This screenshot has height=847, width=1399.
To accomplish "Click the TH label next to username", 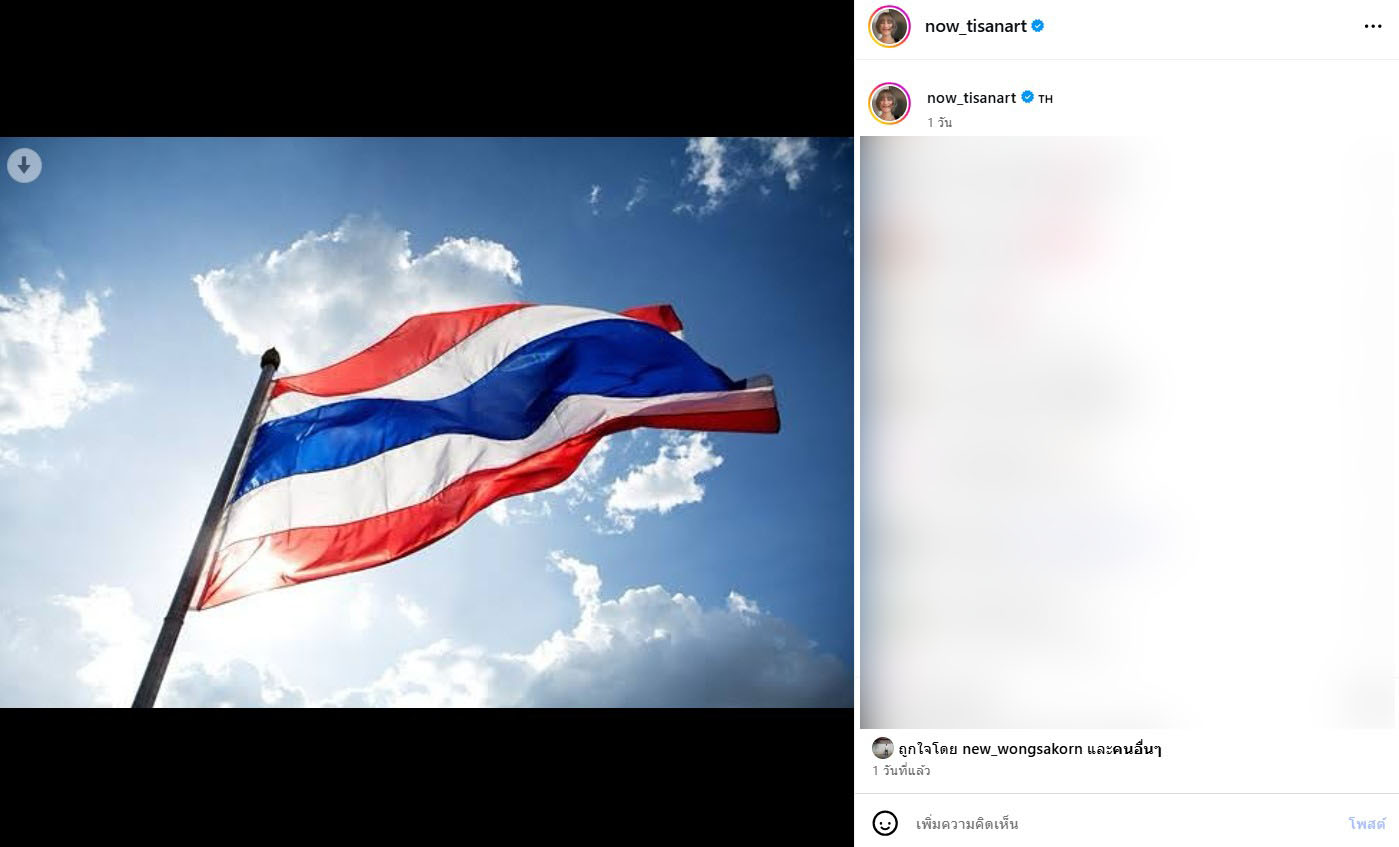I will (x=1045, y=98).
